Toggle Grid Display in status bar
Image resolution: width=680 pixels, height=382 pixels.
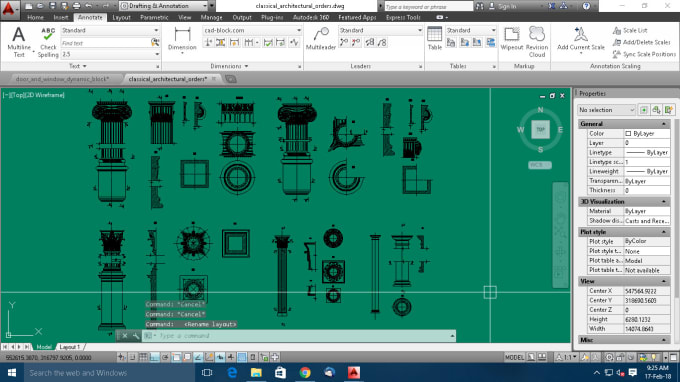(x=143, y=357)
